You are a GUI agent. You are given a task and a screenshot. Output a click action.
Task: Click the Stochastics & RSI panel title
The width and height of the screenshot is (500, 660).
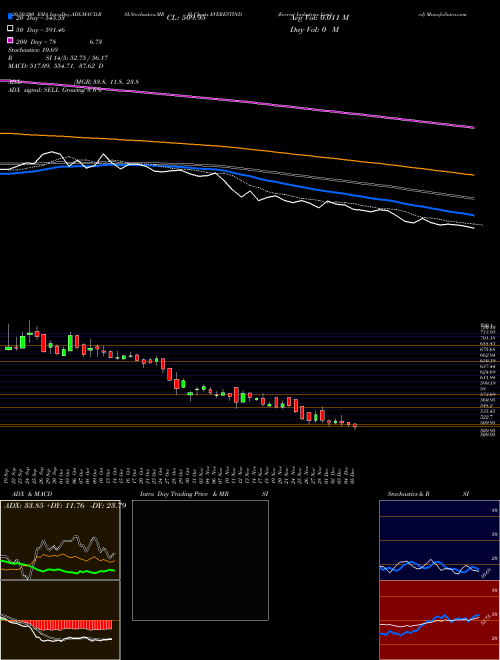[x=428, y=494]
